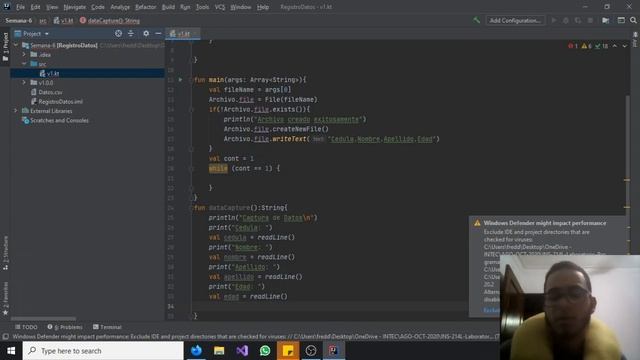Open Project Structure icon in toolbar
Image resolution: width=640 pixels, height=360 pixels.
(x=606, y=20)
